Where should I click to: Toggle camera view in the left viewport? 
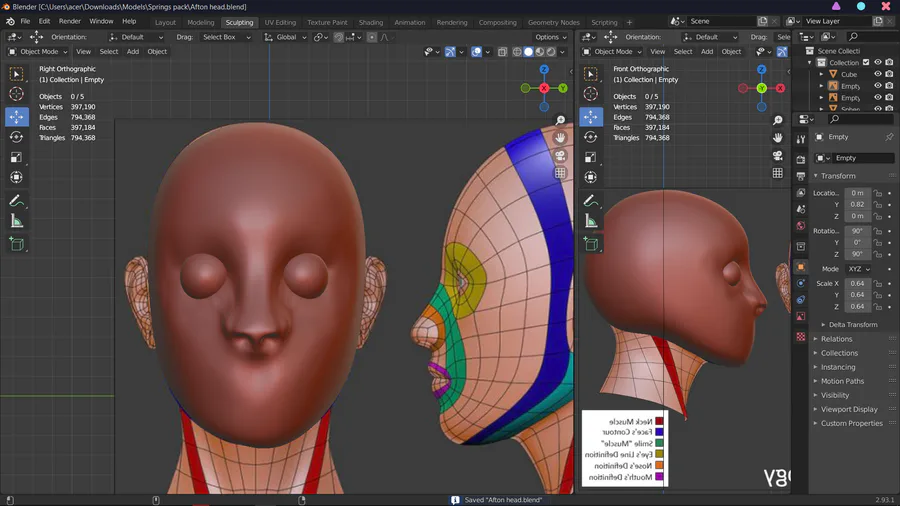560,155
